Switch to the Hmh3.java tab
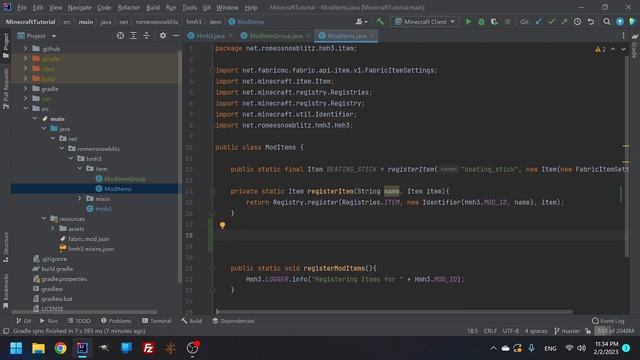The width and height of the screenshot is (640, 360). (x=210, y=36)
